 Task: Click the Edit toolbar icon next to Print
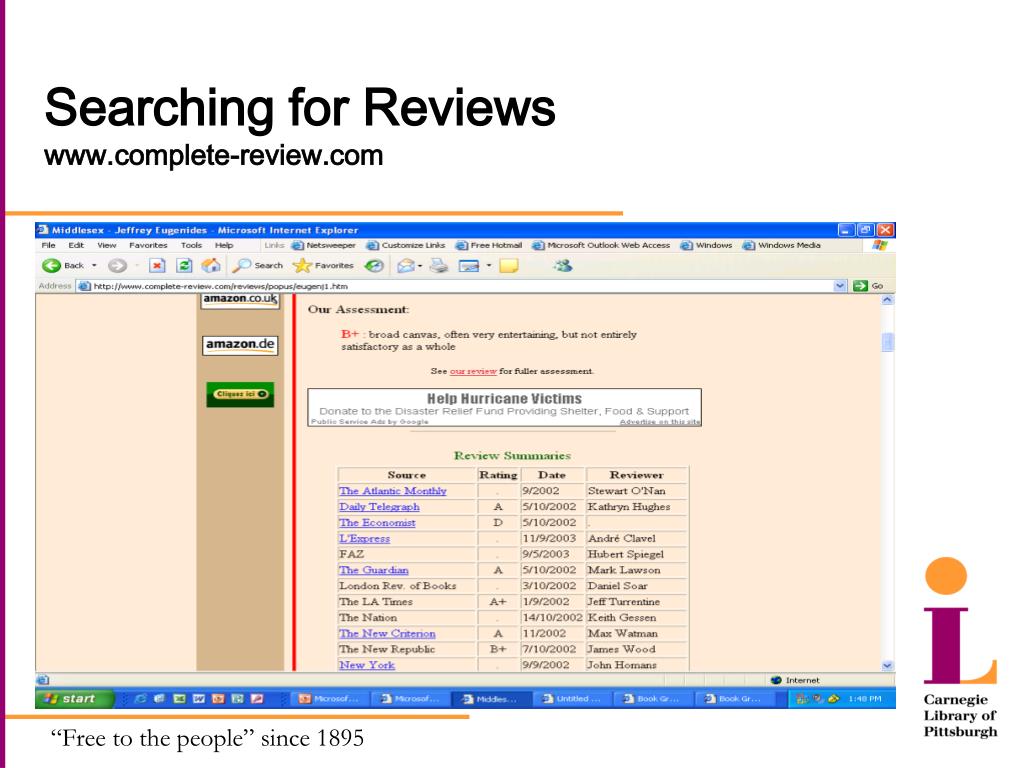[469, 266]
